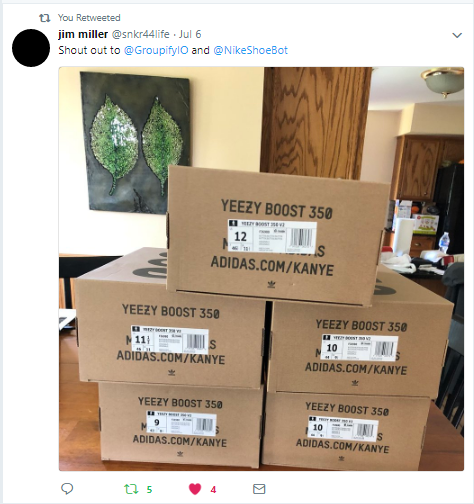
Task: Click the size 12 box label in photo
Action: 272,236
